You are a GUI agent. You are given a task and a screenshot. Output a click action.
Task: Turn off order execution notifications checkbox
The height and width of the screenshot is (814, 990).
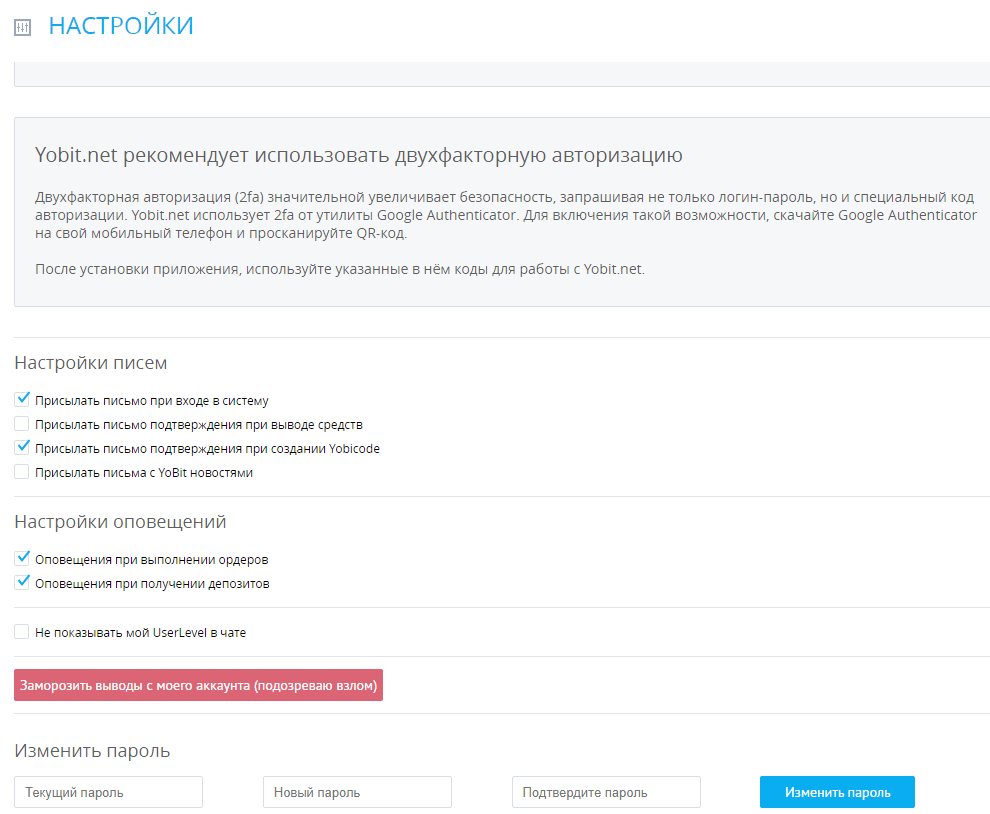(22, 558)
